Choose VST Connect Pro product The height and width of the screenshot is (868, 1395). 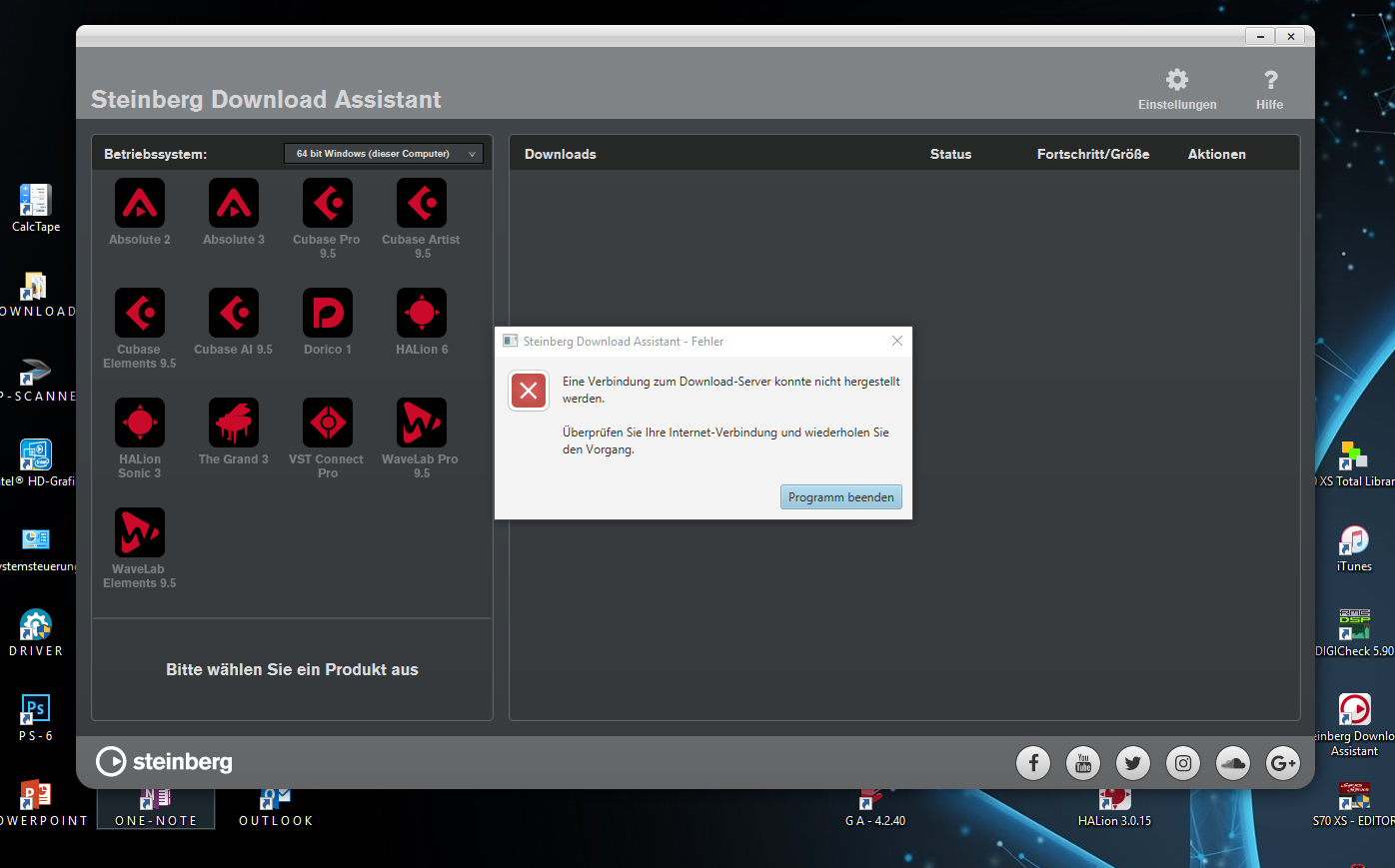point(328,423)
